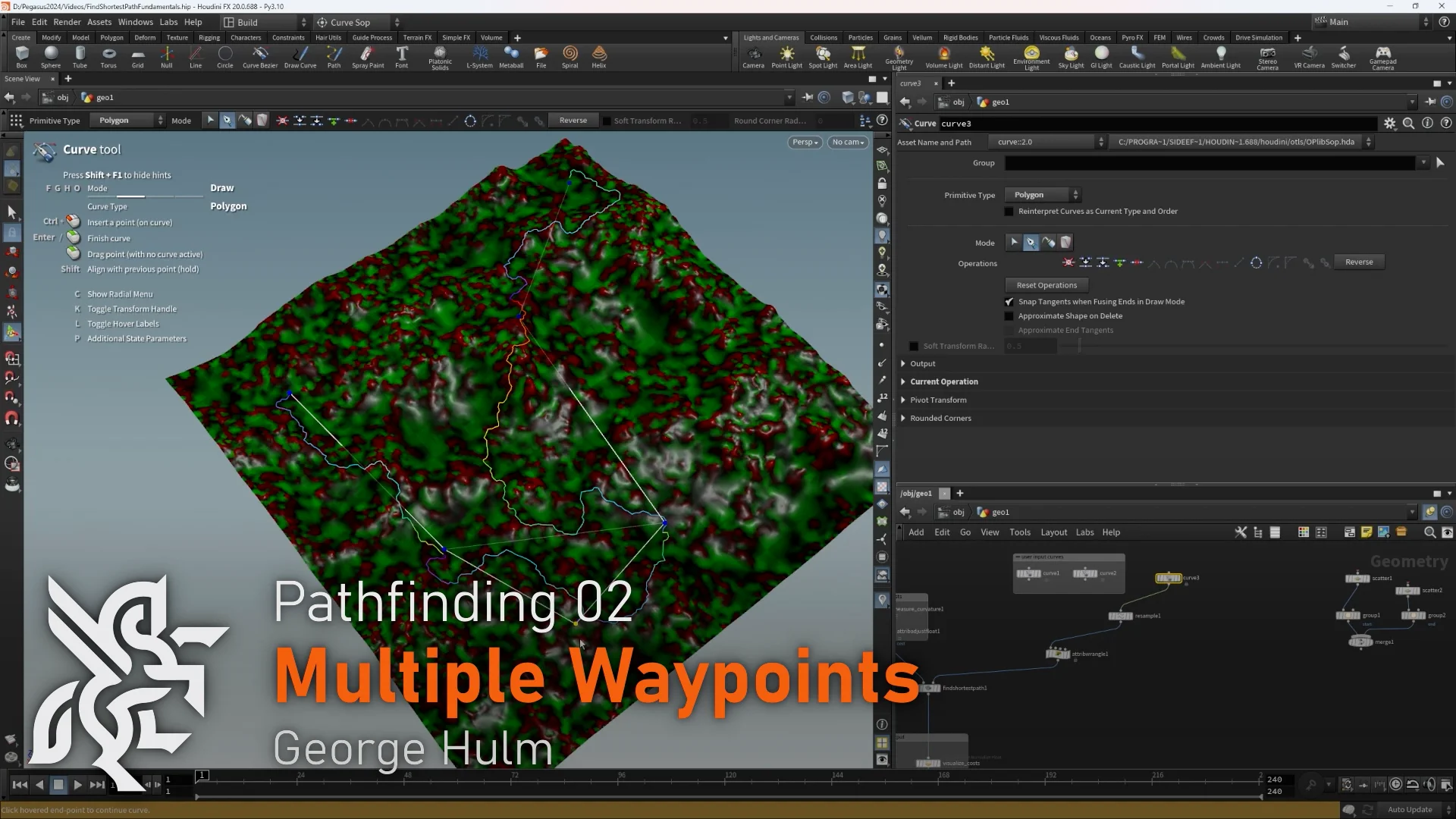The height and width of the screenshot is (819, 1456).
Task: Open the Primitive Type Polygon dropdown
Action: pyautogui.click(x=1042, y=194)
